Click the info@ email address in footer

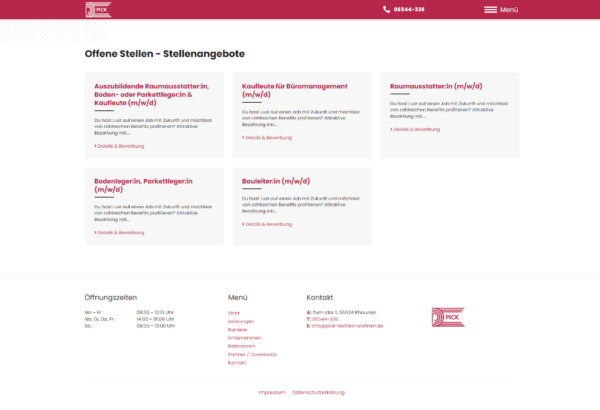[x=347, y=326]
